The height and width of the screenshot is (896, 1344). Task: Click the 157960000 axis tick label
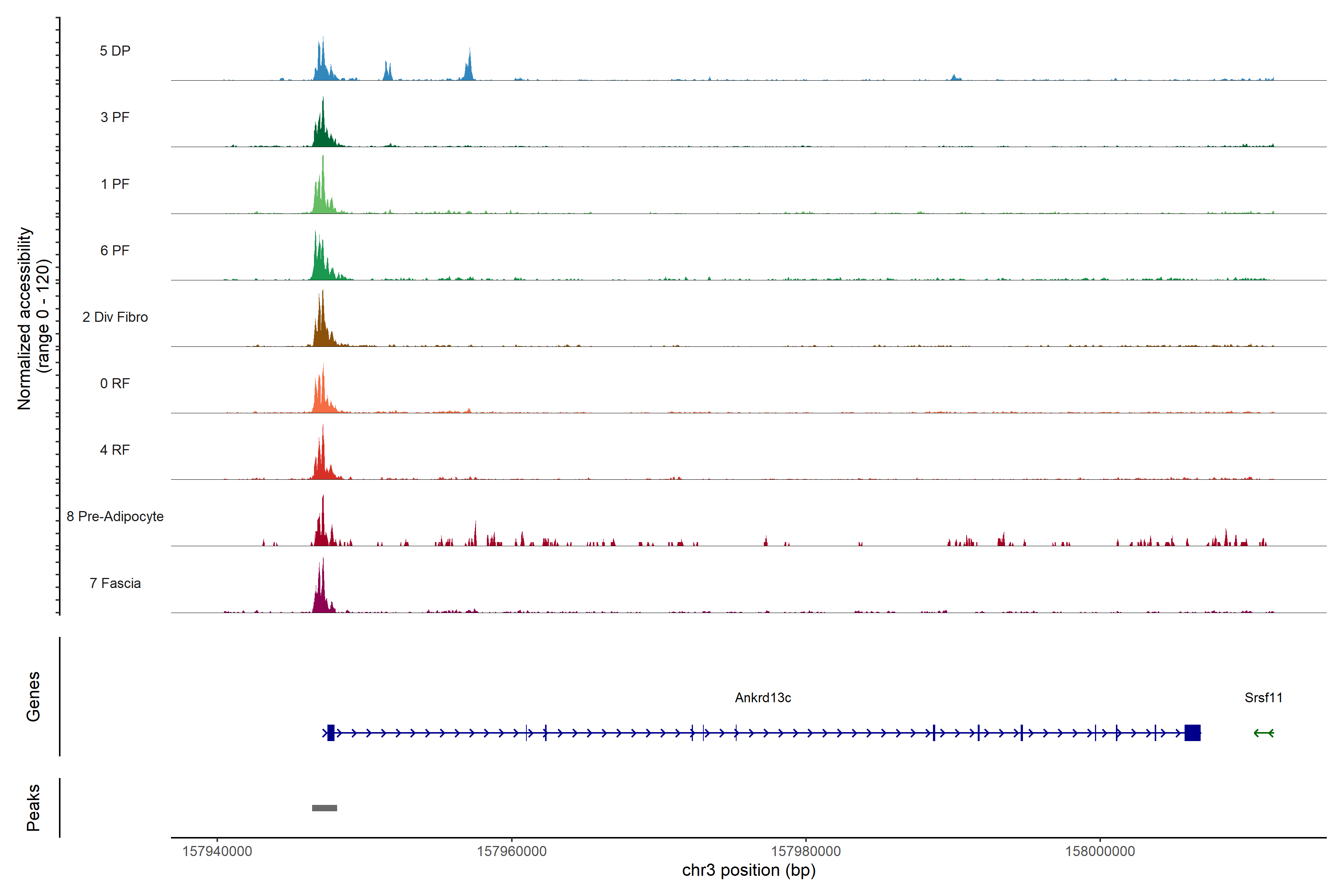(511, 851)
